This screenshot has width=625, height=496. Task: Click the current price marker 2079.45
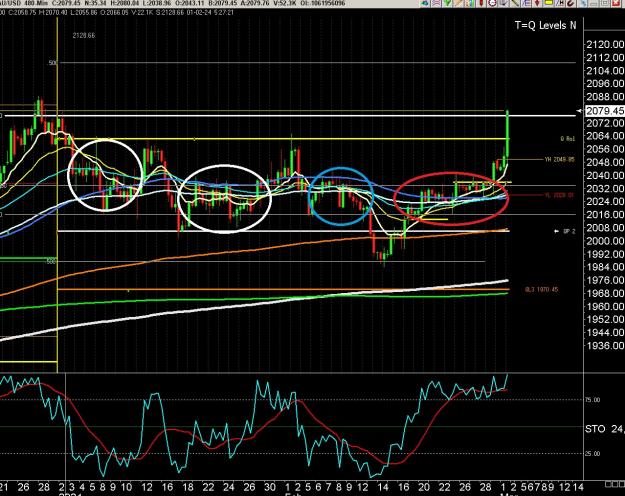(605, 110)
